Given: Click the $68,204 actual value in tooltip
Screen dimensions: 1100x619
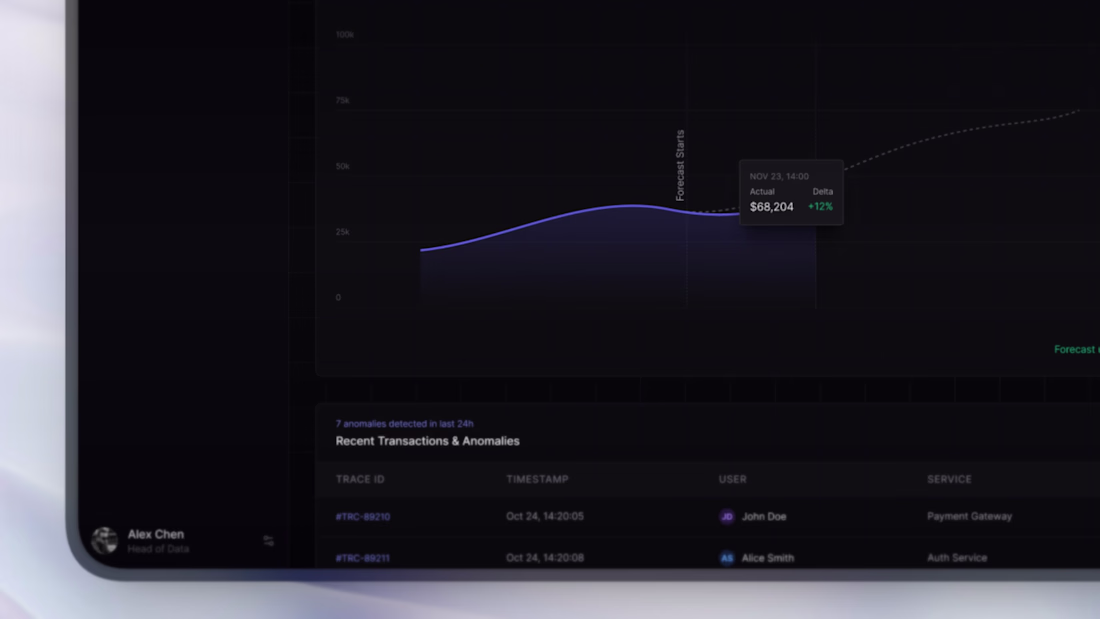Looking at the screenshot, I should point(772,206).
